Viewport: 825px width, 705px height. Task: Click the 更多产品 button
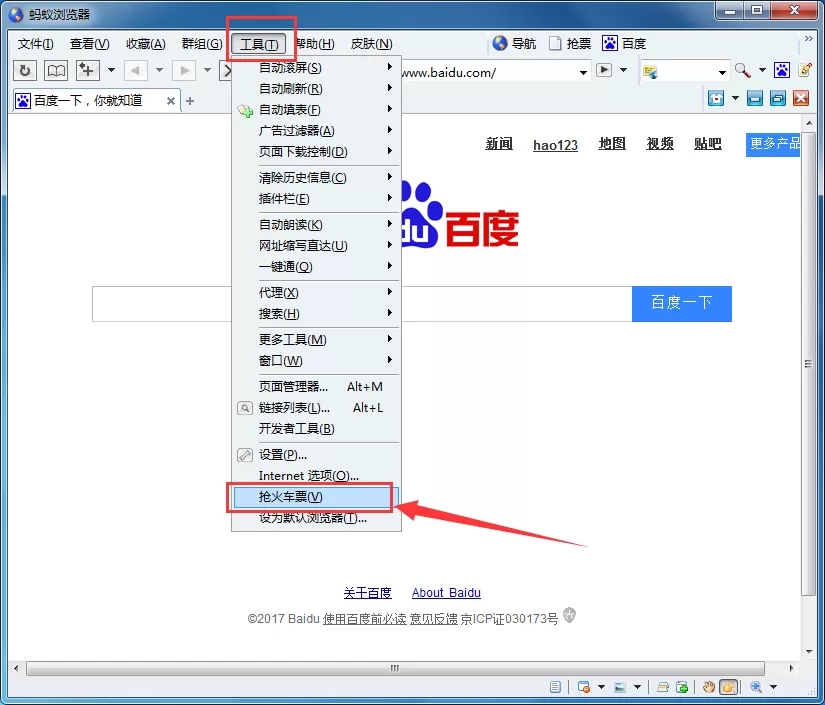(x=773, y=144)
